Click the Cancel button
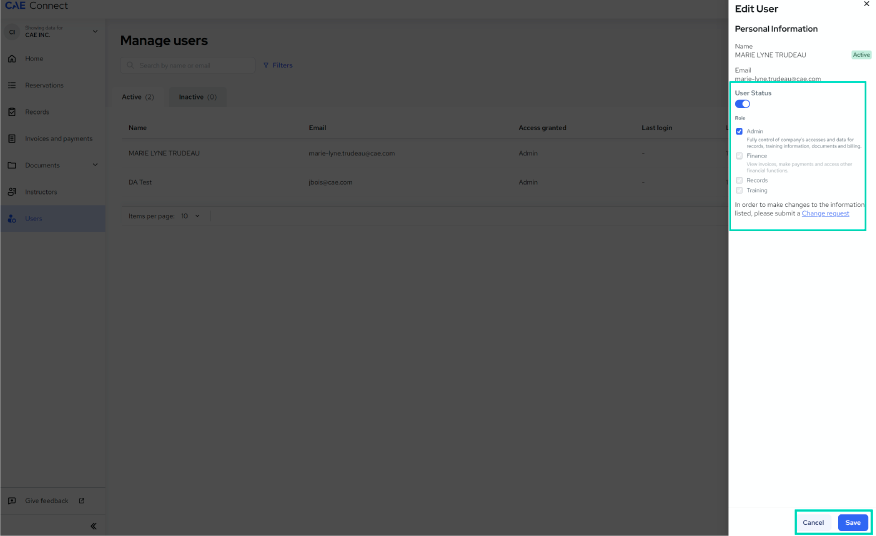The height and width of the screenshot is (536, 876). [x=813, y=523]
